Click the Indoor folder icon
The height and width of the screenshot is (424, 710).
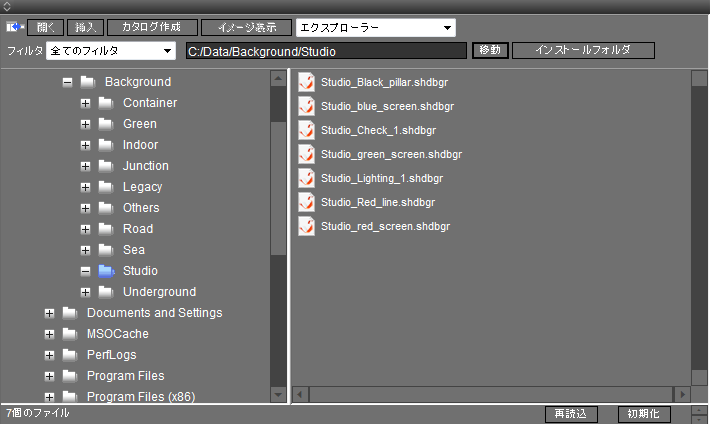click(x=106, y=145)
